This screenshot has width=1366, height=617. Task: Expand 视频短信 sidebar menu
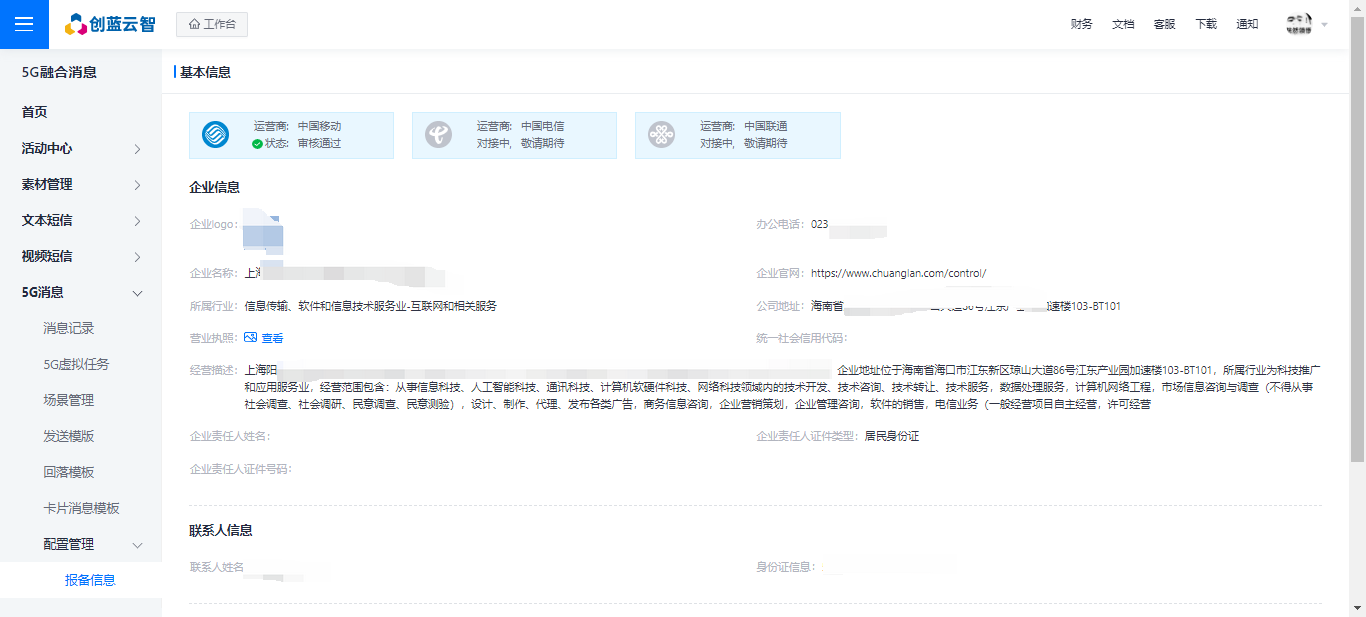click(81, 256)
